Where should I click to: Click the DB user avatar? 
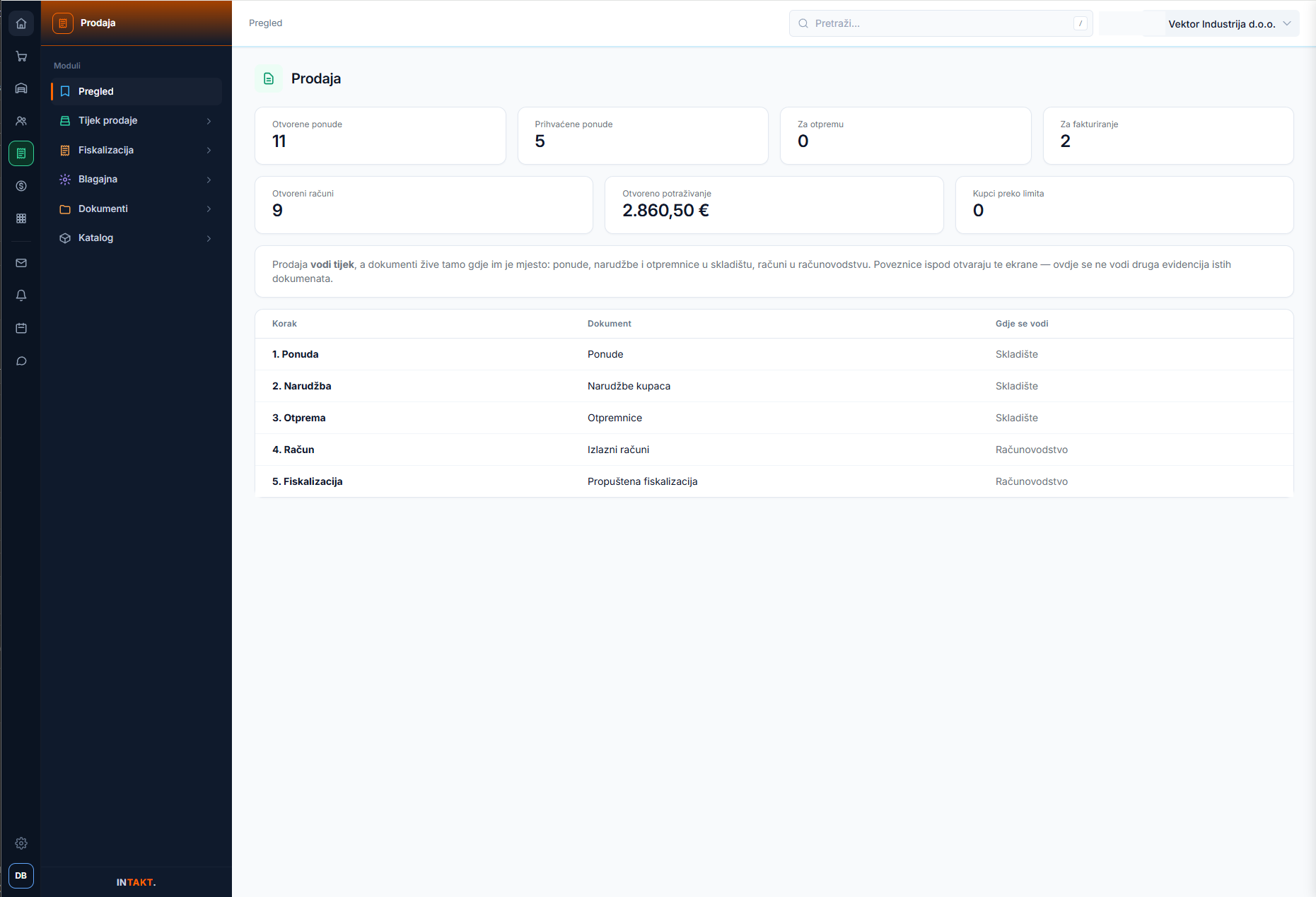21,876
